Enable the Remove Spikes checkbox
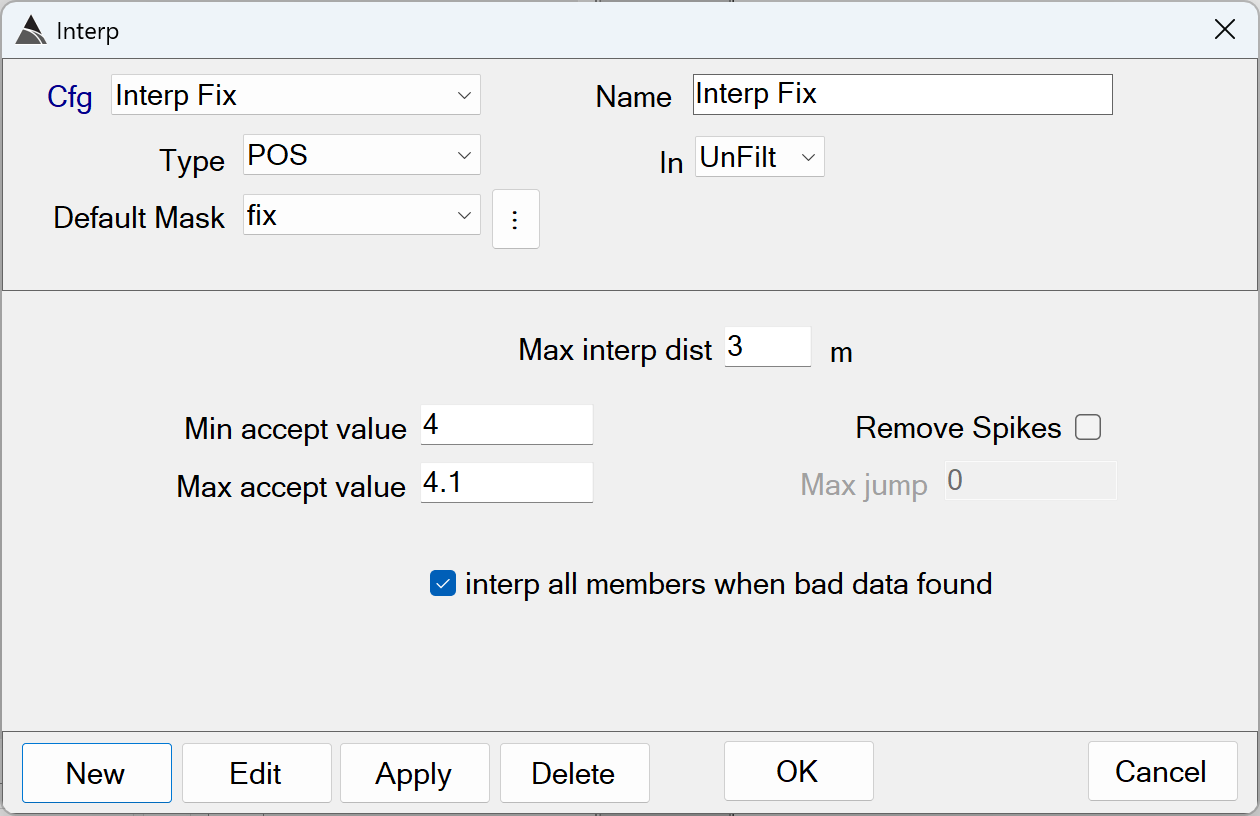 [1087, 428]
